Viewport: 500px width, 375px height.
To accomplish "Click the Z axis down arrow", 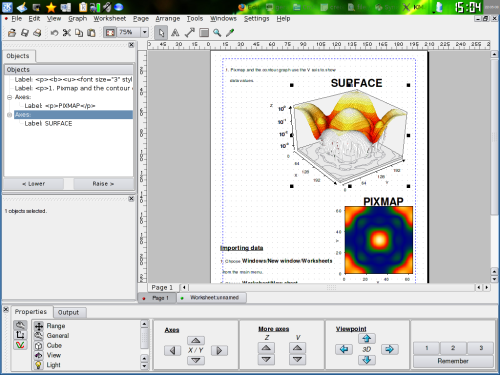I will coord(266,359).
